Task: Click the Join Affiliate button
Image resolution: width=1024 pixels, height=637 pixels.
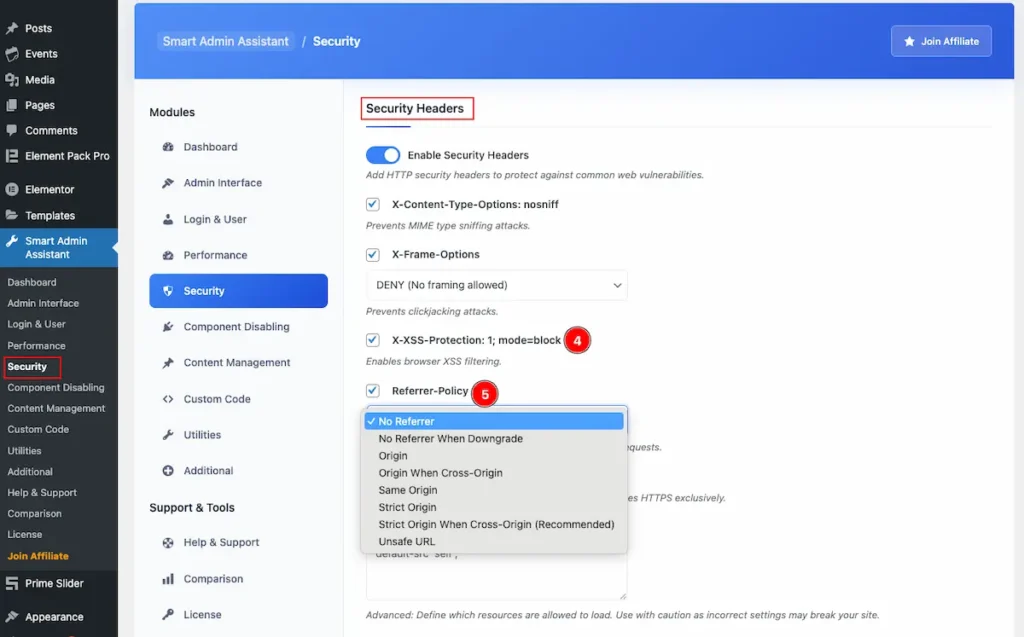Action: (941, 41)
